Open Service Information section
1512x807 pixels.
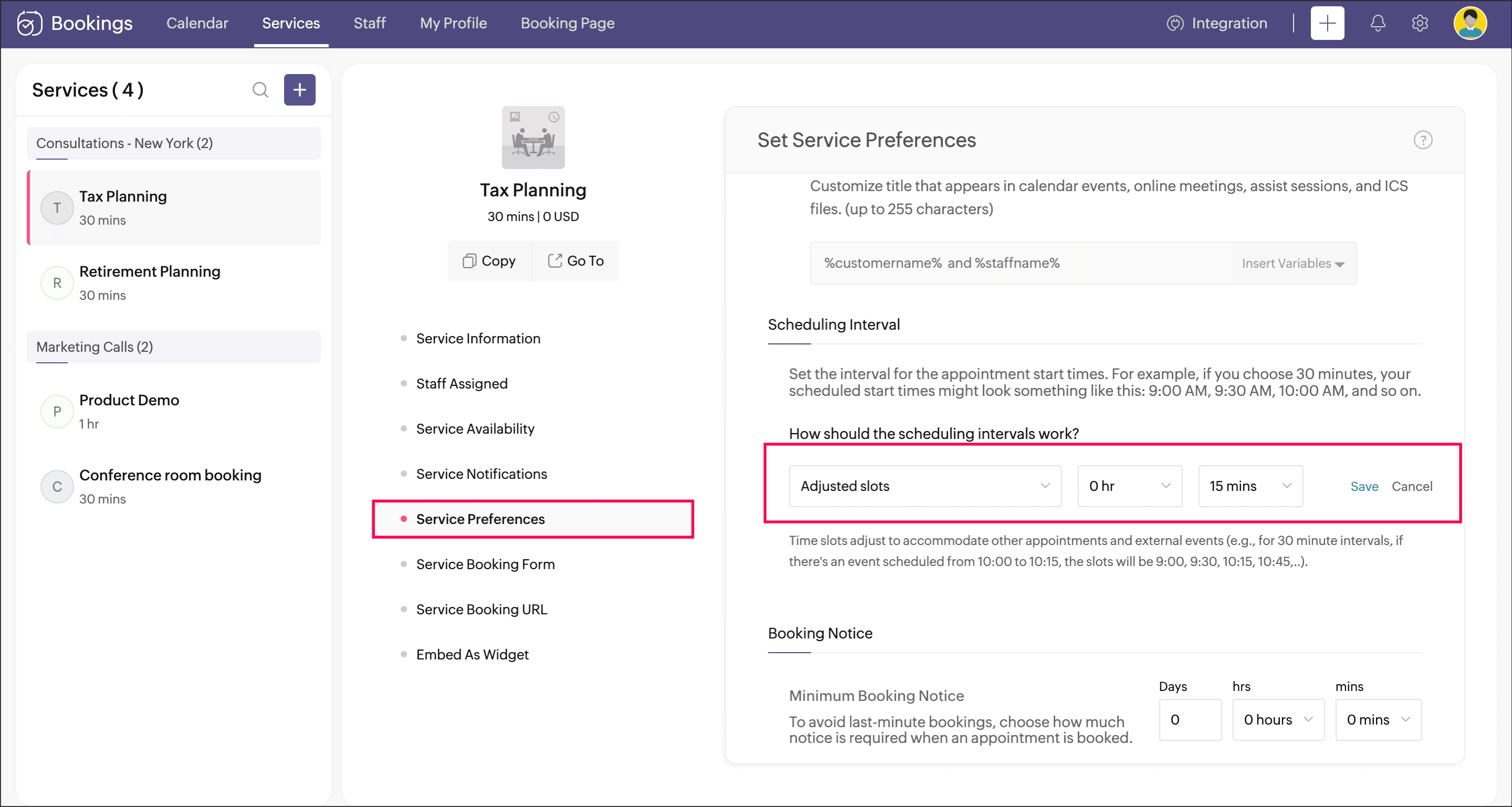[x=478, y=339]
